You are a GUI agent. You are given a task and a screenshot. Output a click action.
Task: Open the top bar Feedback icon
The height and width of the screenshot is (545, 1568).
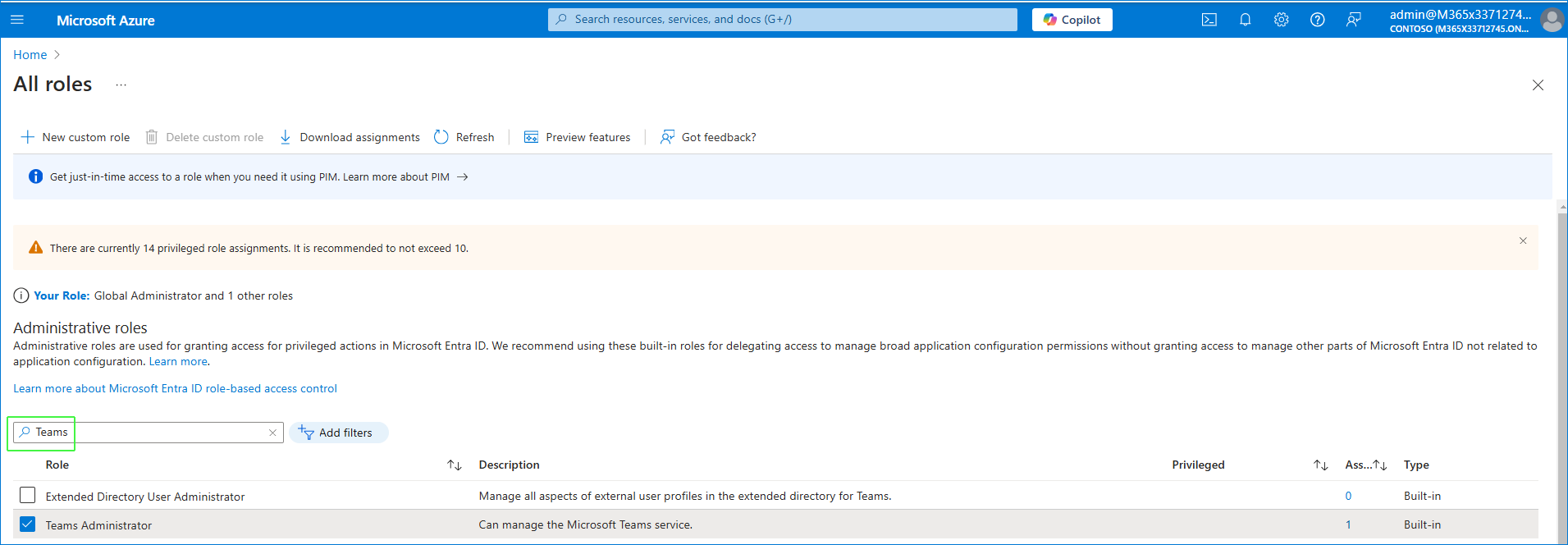click(x=1353, y=20)
